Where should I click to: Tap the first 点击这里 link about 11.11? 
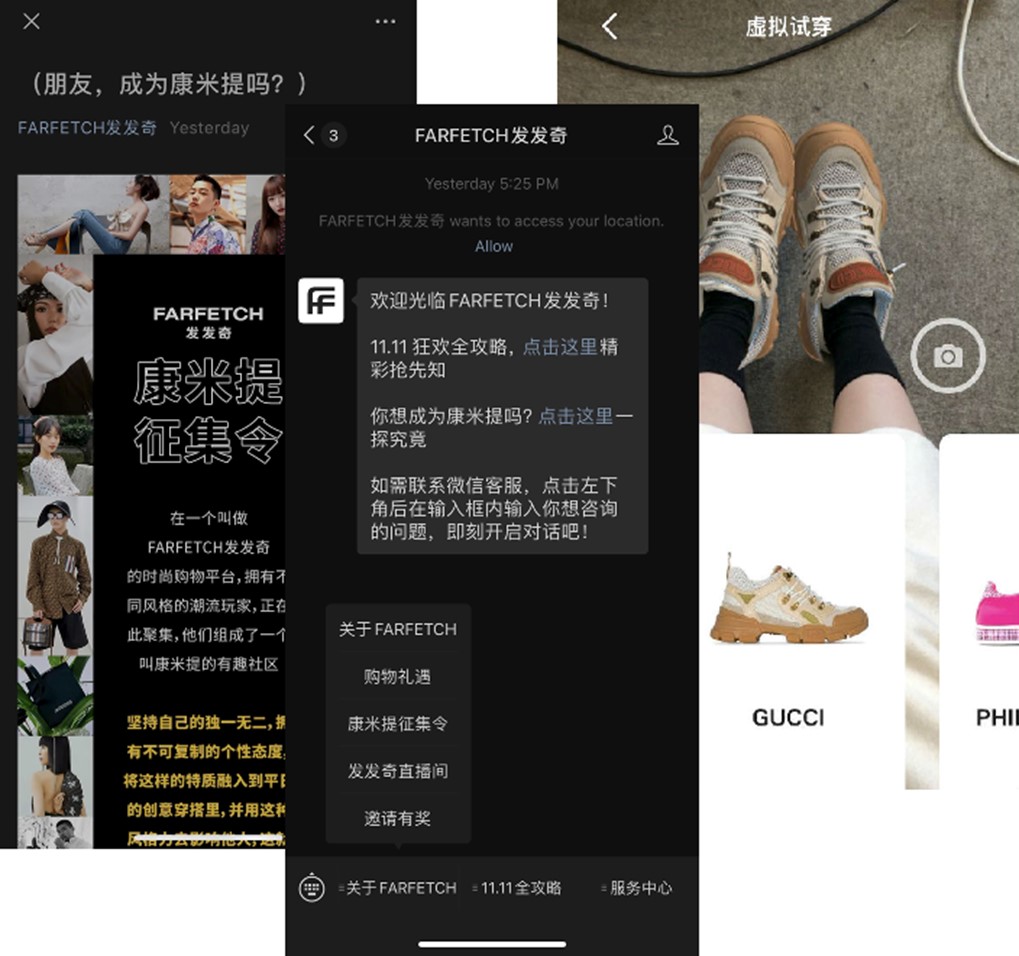pos(560,346)
